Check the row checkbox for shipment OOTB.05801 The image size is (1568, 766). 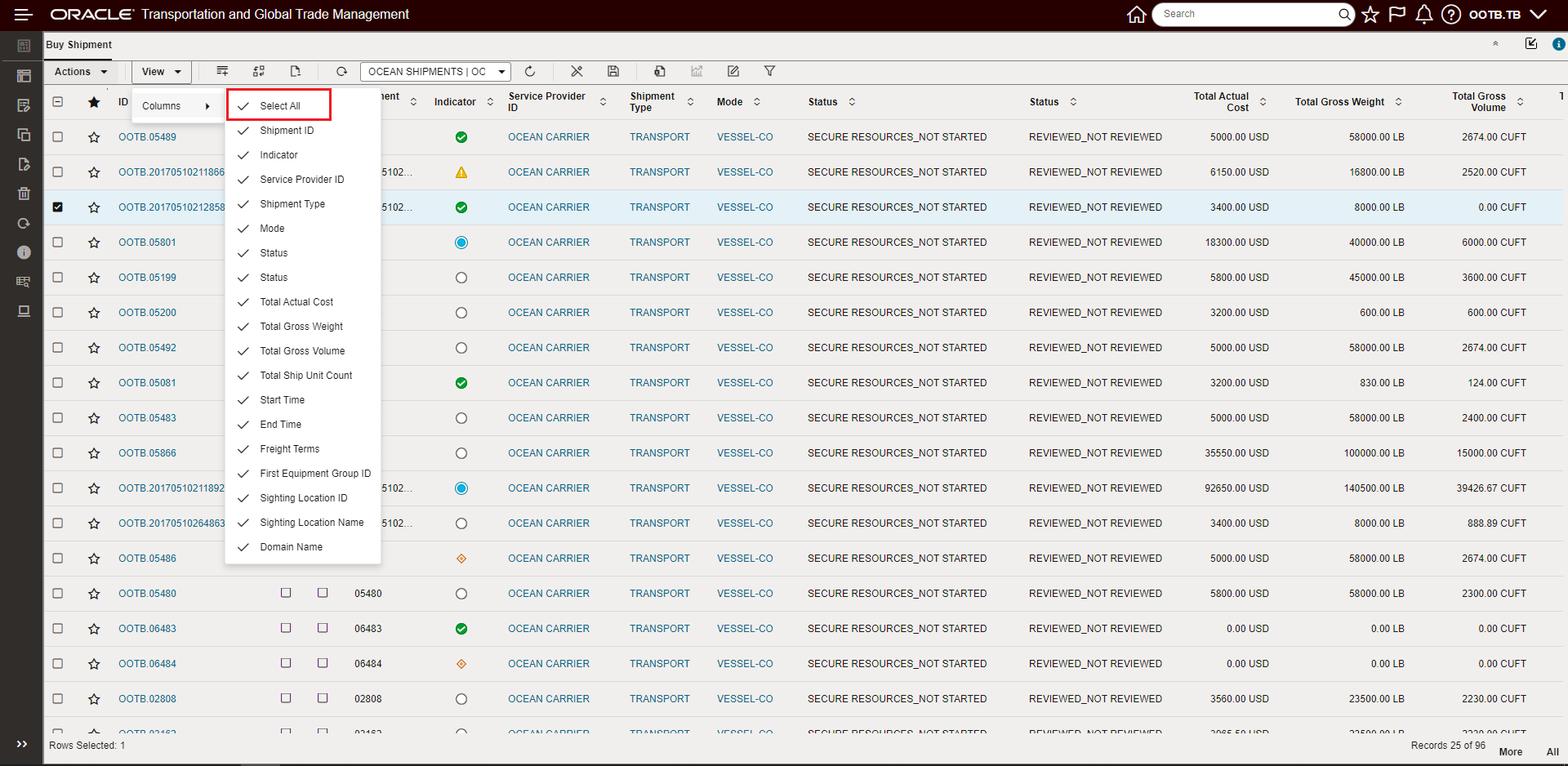[57, 242]
